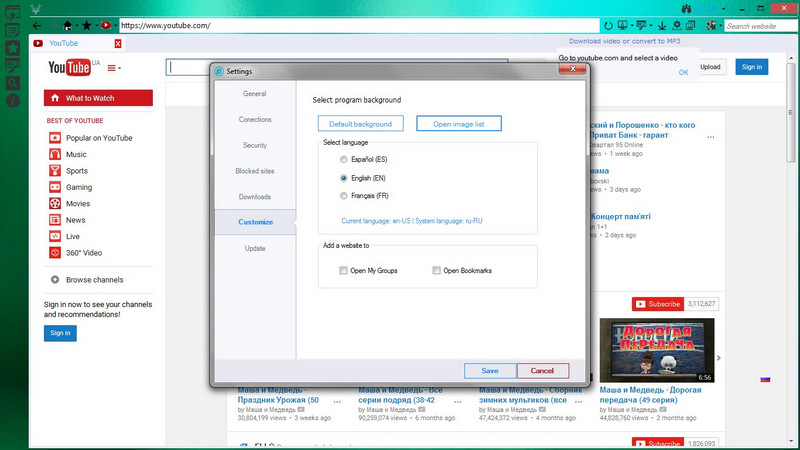Enable Open Bookmarks checkbox
800x450 pixels.
[436, 270]
